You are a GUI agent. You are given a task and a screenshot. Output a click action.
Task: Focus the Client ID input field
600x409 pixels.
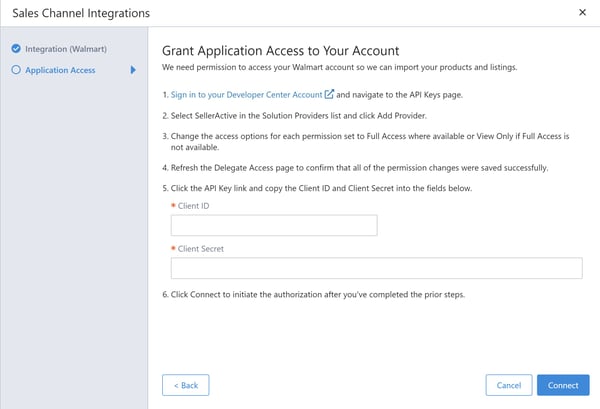274,225
